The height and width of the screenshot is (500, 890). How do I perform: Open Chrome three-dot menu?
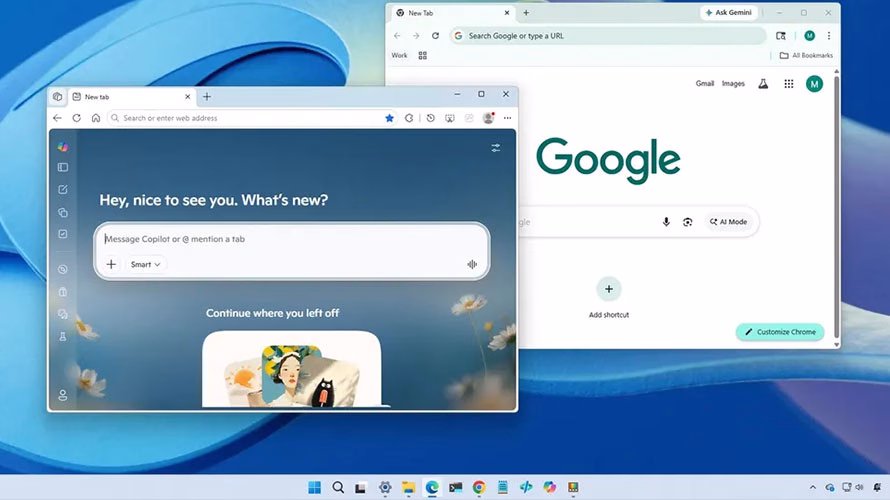click(x=829, y=36)
